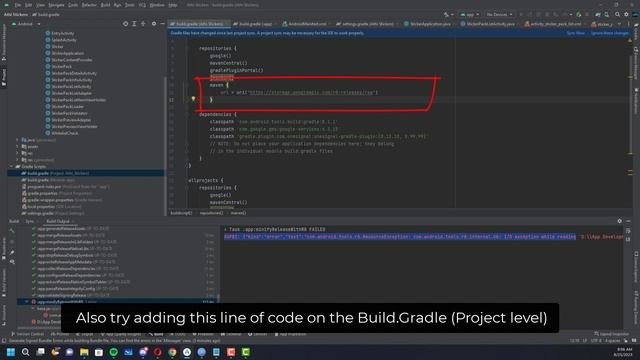This screenshot has width=640, height=360.
Task: Open App Inspection tool window
Action: (x=291, y=334)
